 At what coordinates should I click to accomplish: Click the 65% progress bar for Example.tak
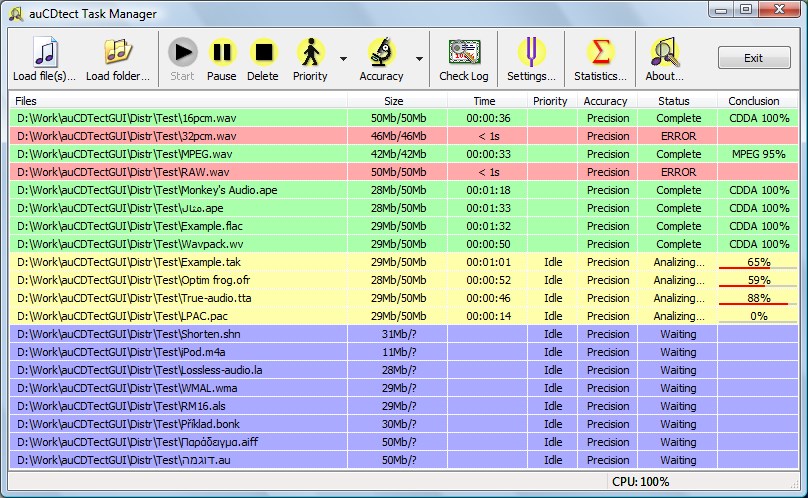pyautogui.click(x=758, y=262)
